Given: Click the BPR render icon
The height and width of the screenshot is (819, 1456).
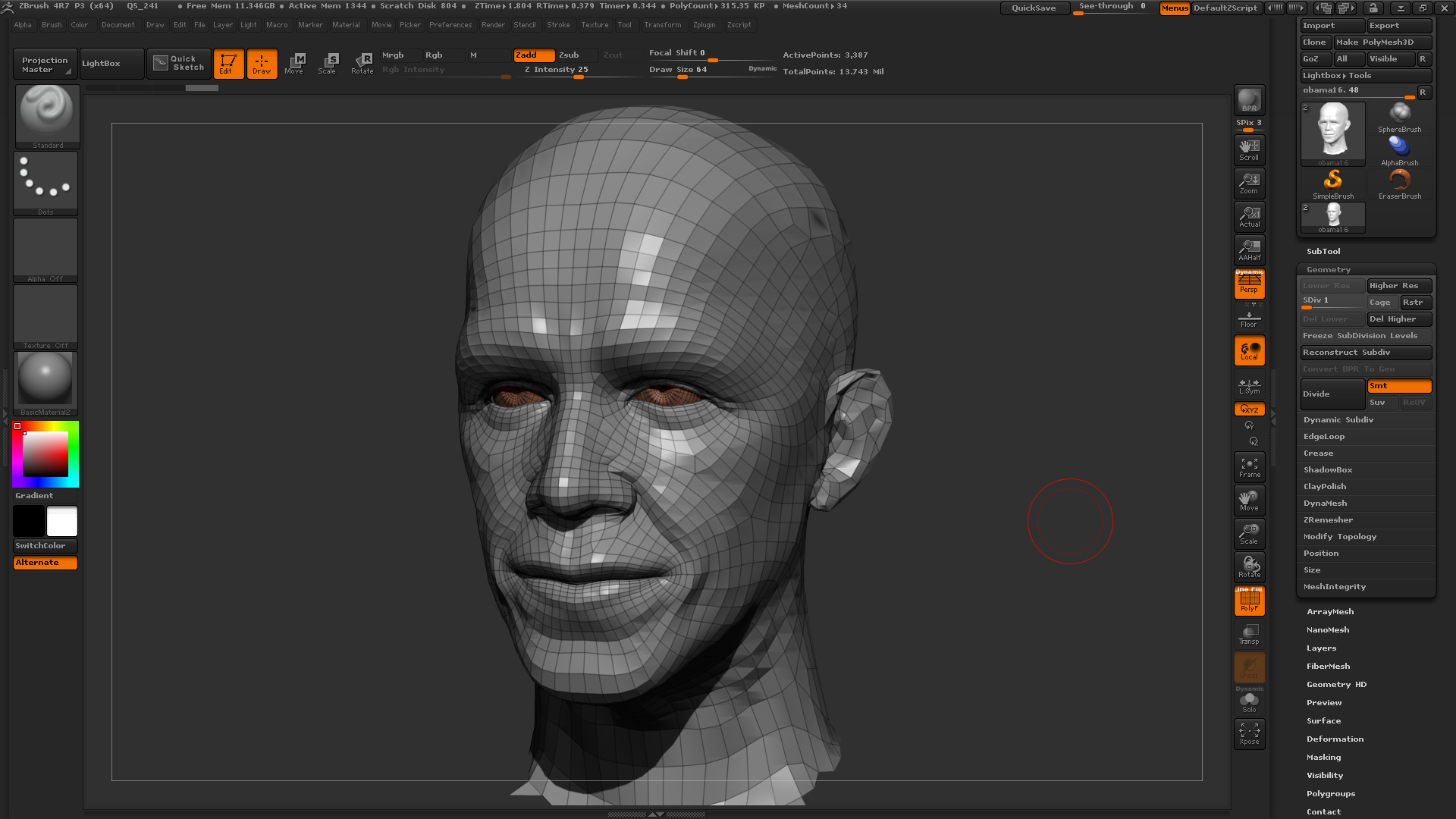Looking at the screenshot, I should pos(1249,100).
